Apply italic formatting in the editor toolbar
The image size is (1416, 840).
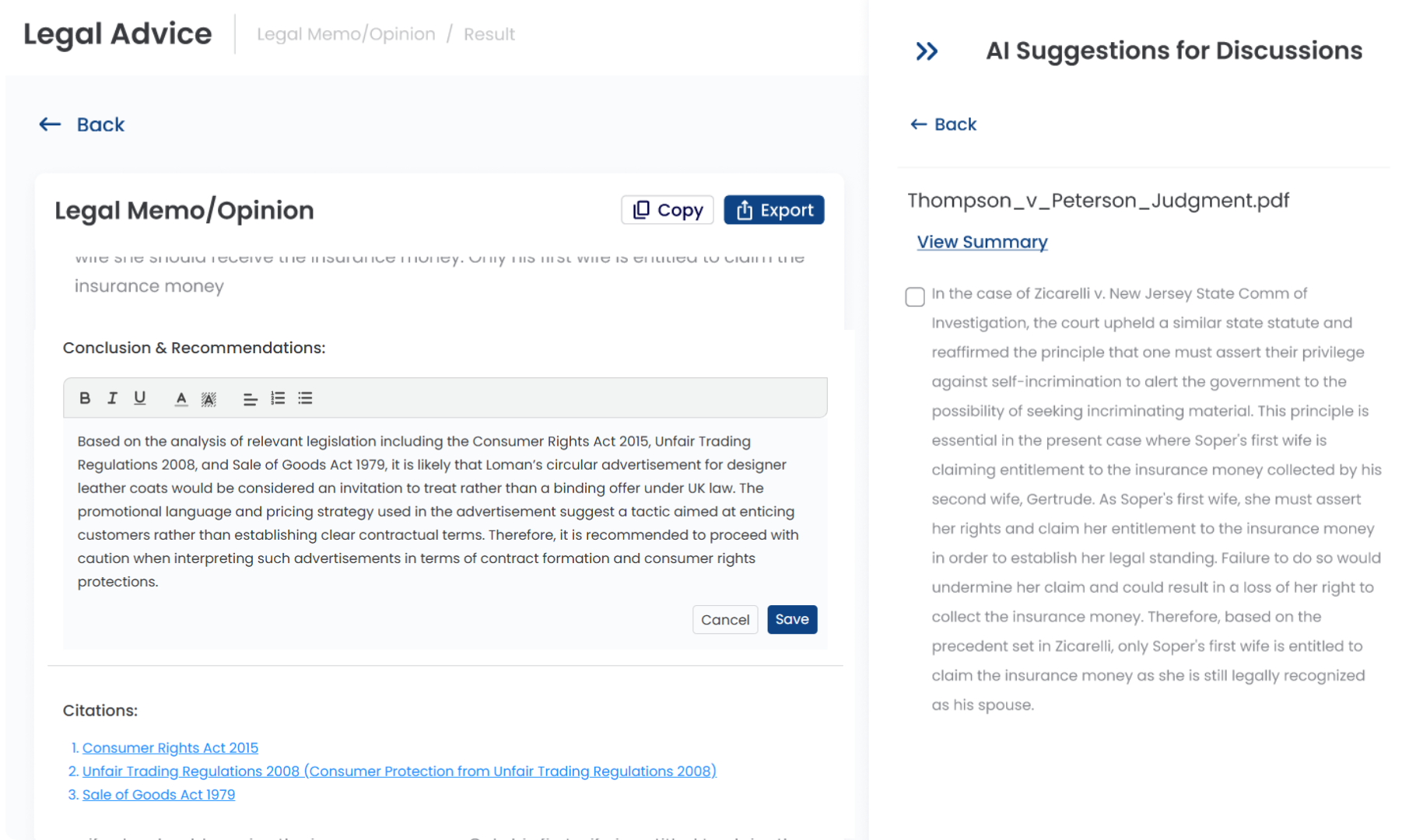pyautogui.click(x=112, y=398)
